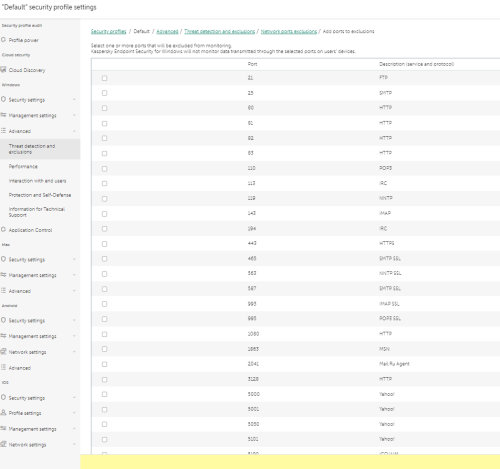Click Threat detection and exclusions breadcrumb link

pos(220,31)
